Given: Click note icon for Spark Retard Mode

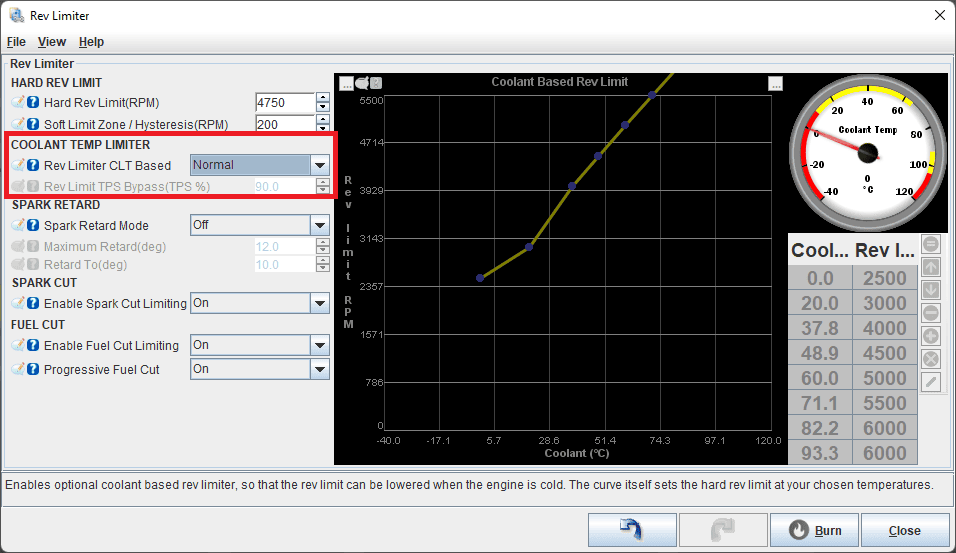Looking at the screenshot, I should pyautogui.click(x=18, y=225).
